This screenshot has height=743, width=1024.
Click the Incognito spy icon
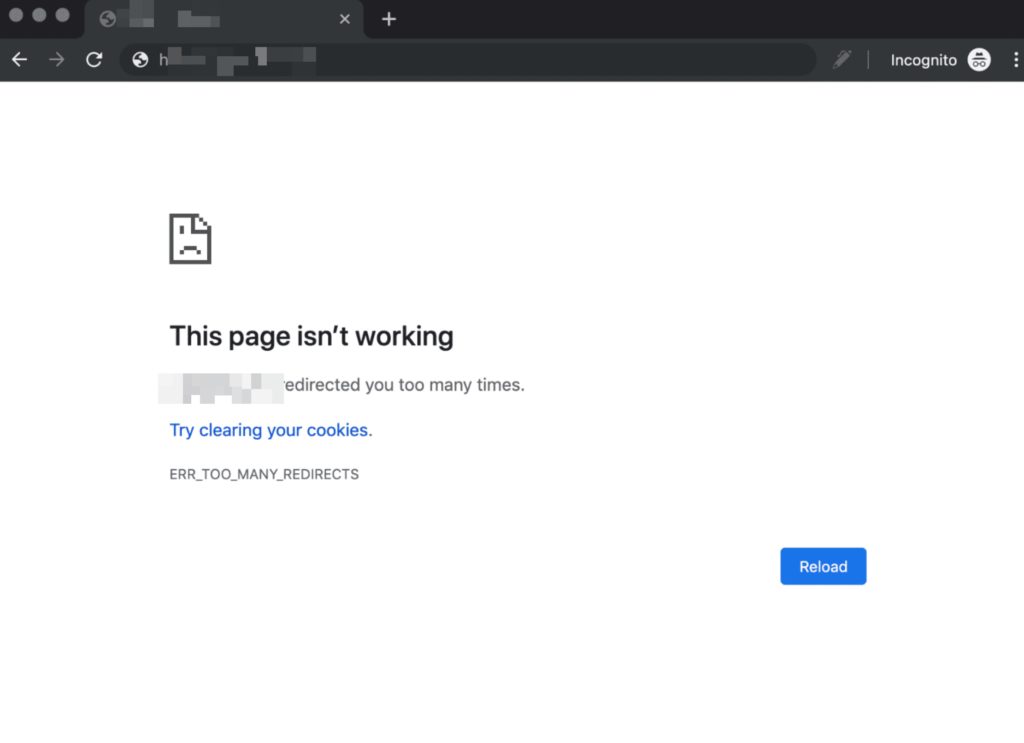978,60
